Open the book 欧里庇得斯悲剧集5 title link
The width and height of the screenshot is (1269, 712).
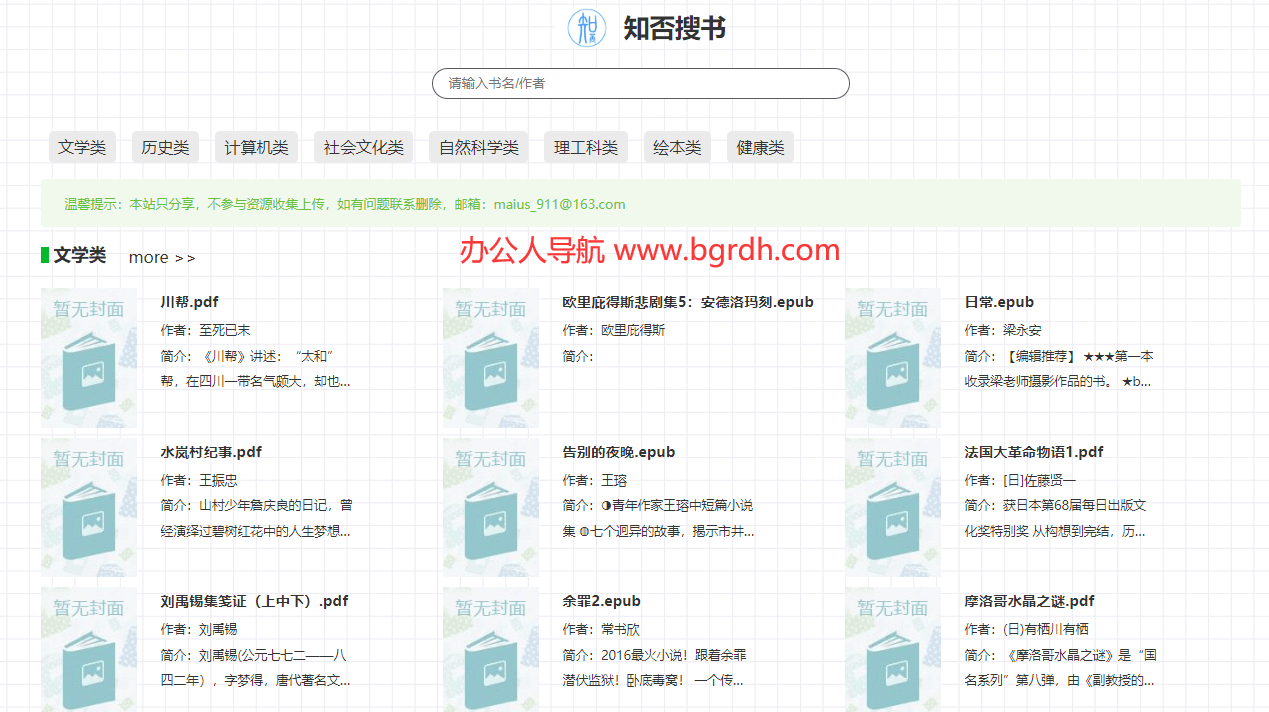[689, 301]
